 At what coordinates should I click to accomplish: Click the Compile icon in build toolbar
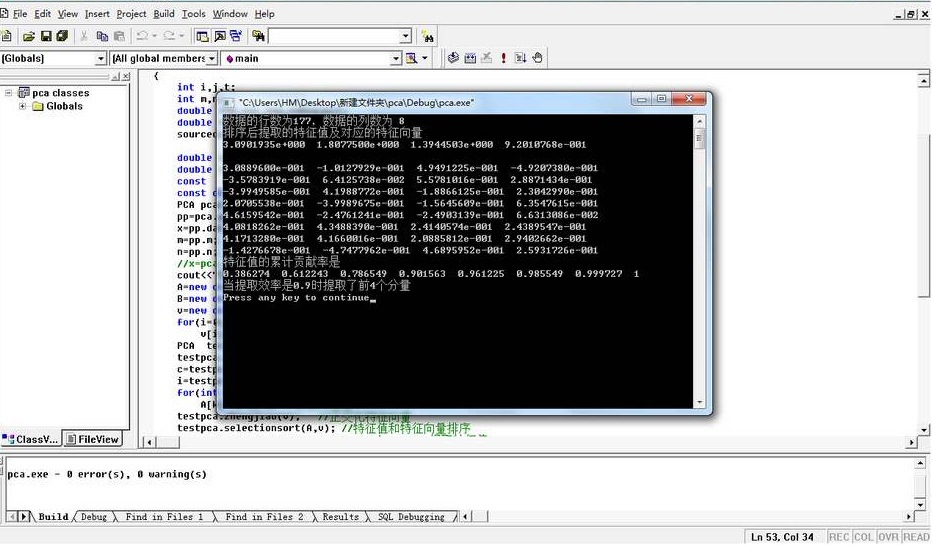tap(453, 58)
